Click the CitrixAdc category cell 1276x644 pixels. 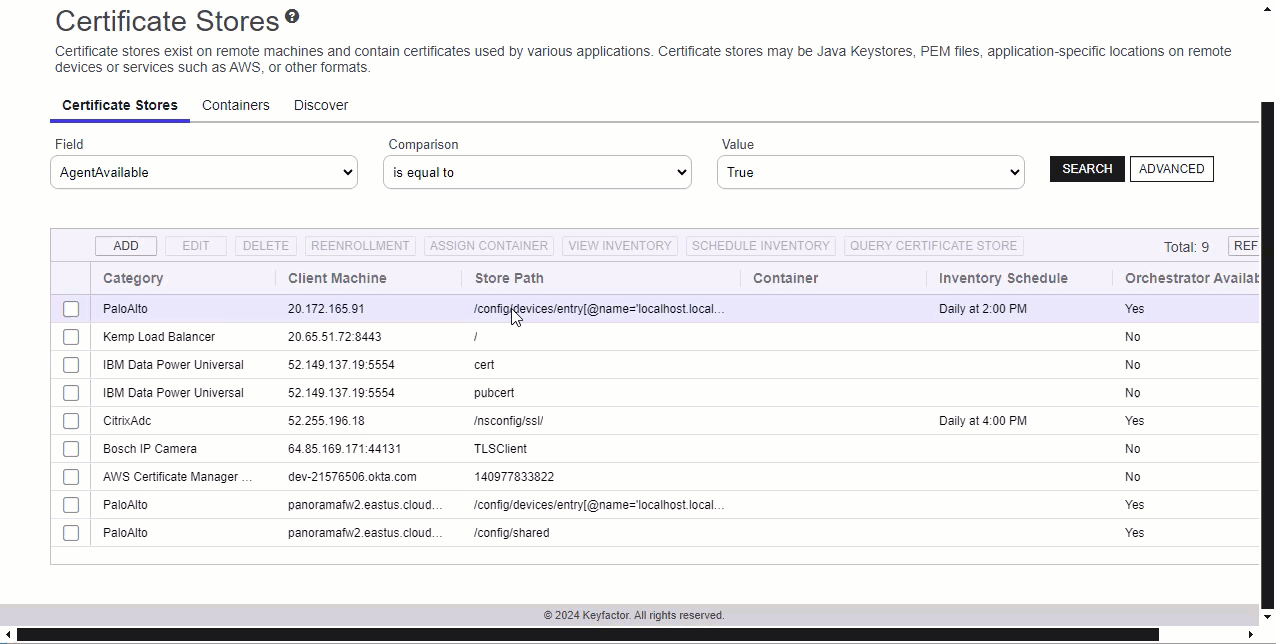(127, 421)
